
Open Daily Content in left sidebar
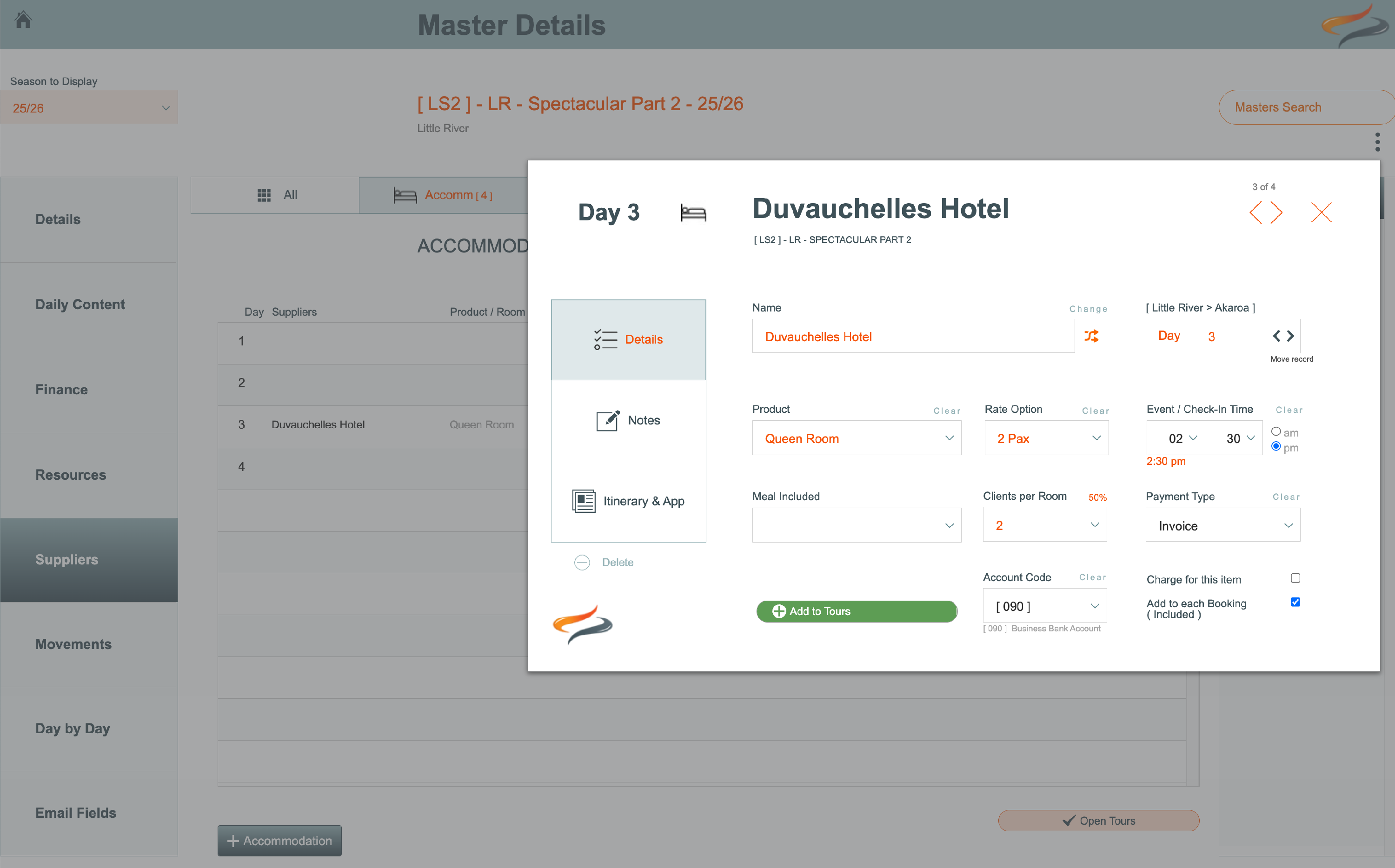point(80,304)
